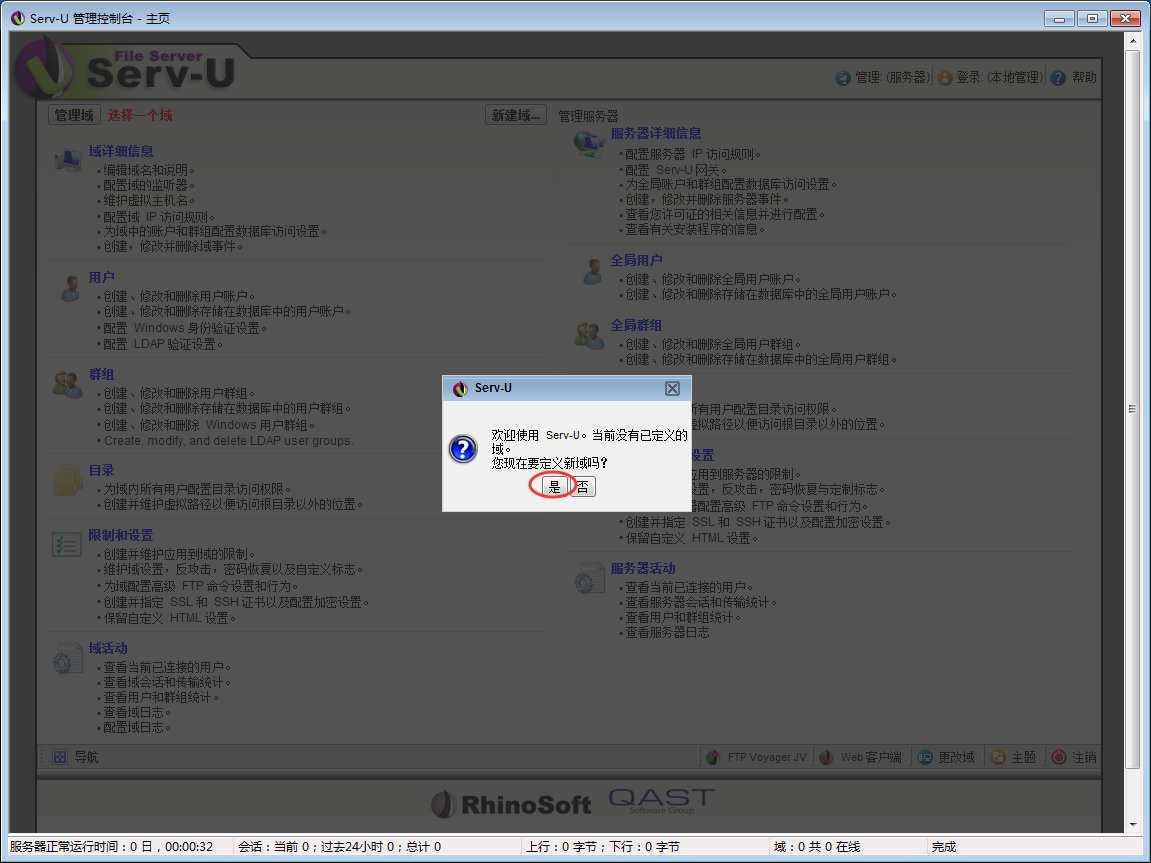Open 帮助 in the header
The image size is (1151, 863).
click(1084, 77)
